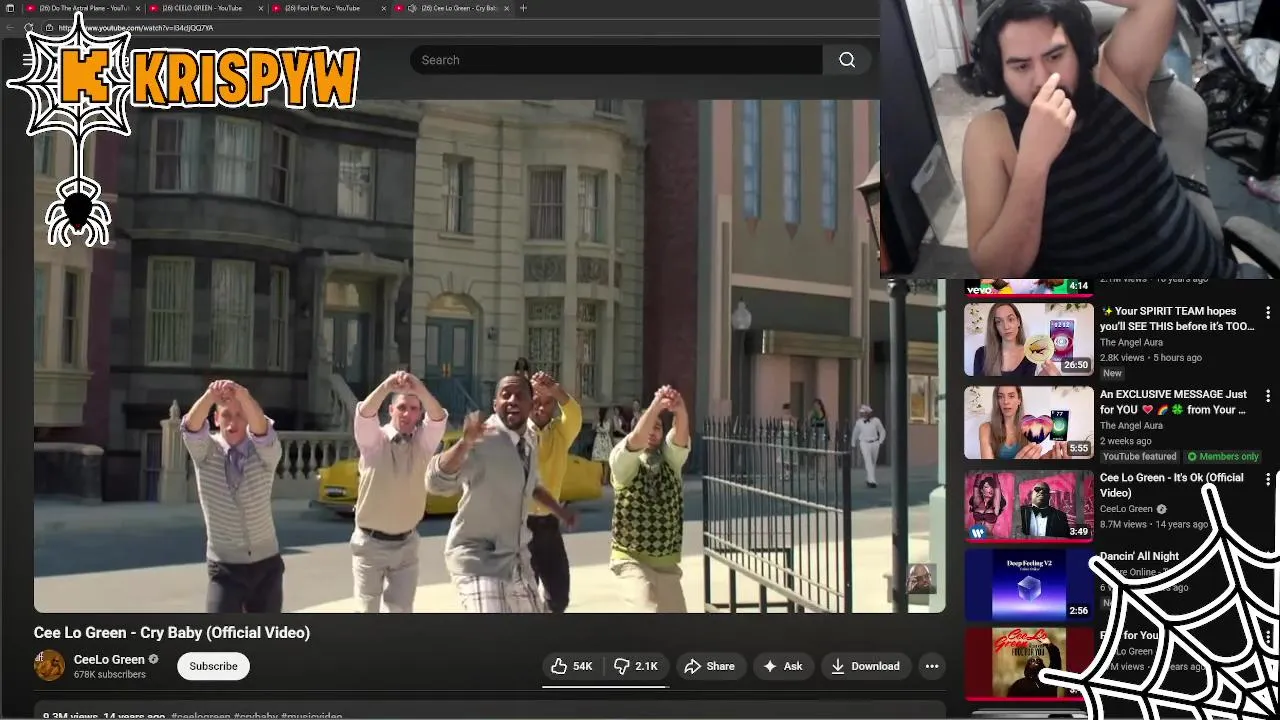Switch to Fool for You tab
This screenshot has width=1280, height=720.
coord(329,8)
